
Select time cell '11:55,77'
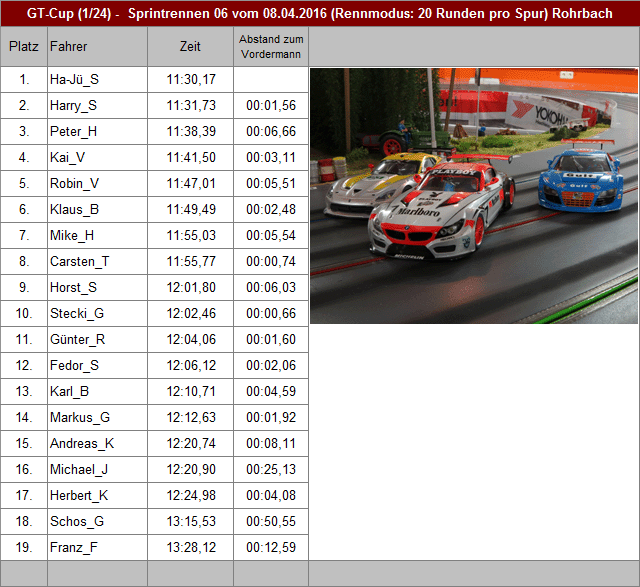[191, 261]
